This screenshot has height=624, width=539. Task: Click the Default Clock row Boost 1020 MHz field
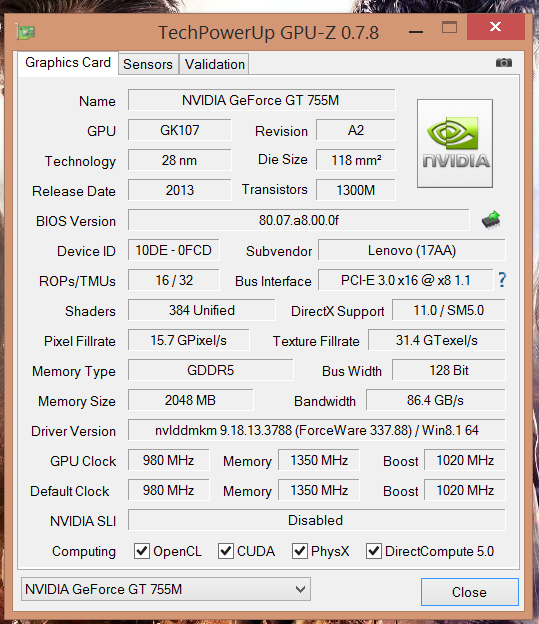coord(465,490)
